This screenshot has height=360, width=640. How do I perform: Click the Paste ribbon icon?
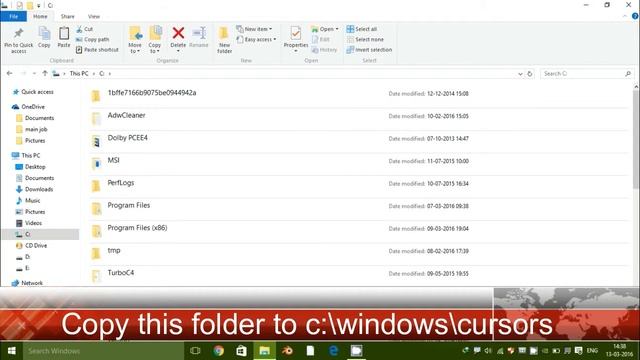click(64, 37)
